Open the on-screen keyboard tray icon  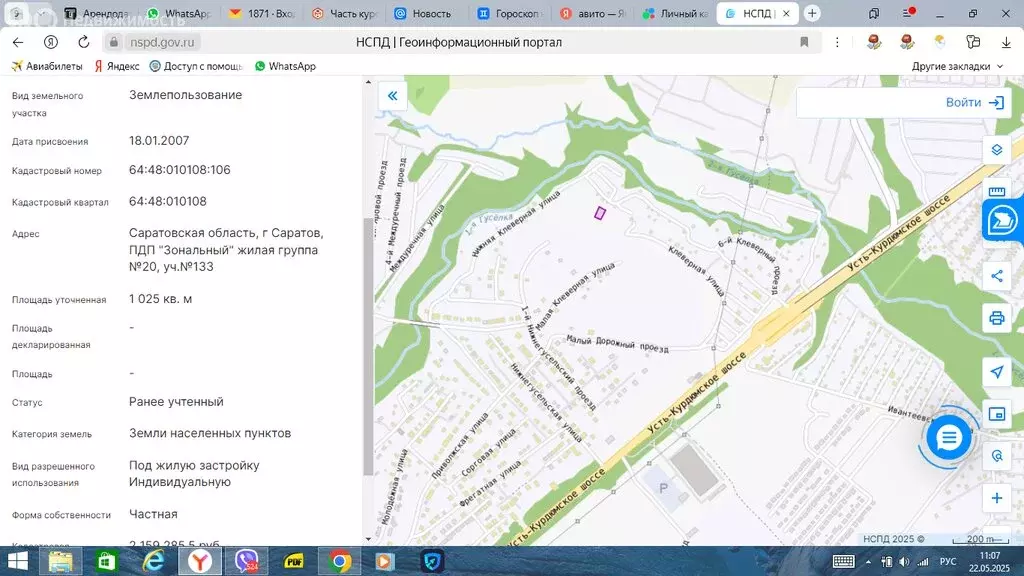(x=843, y=562)
